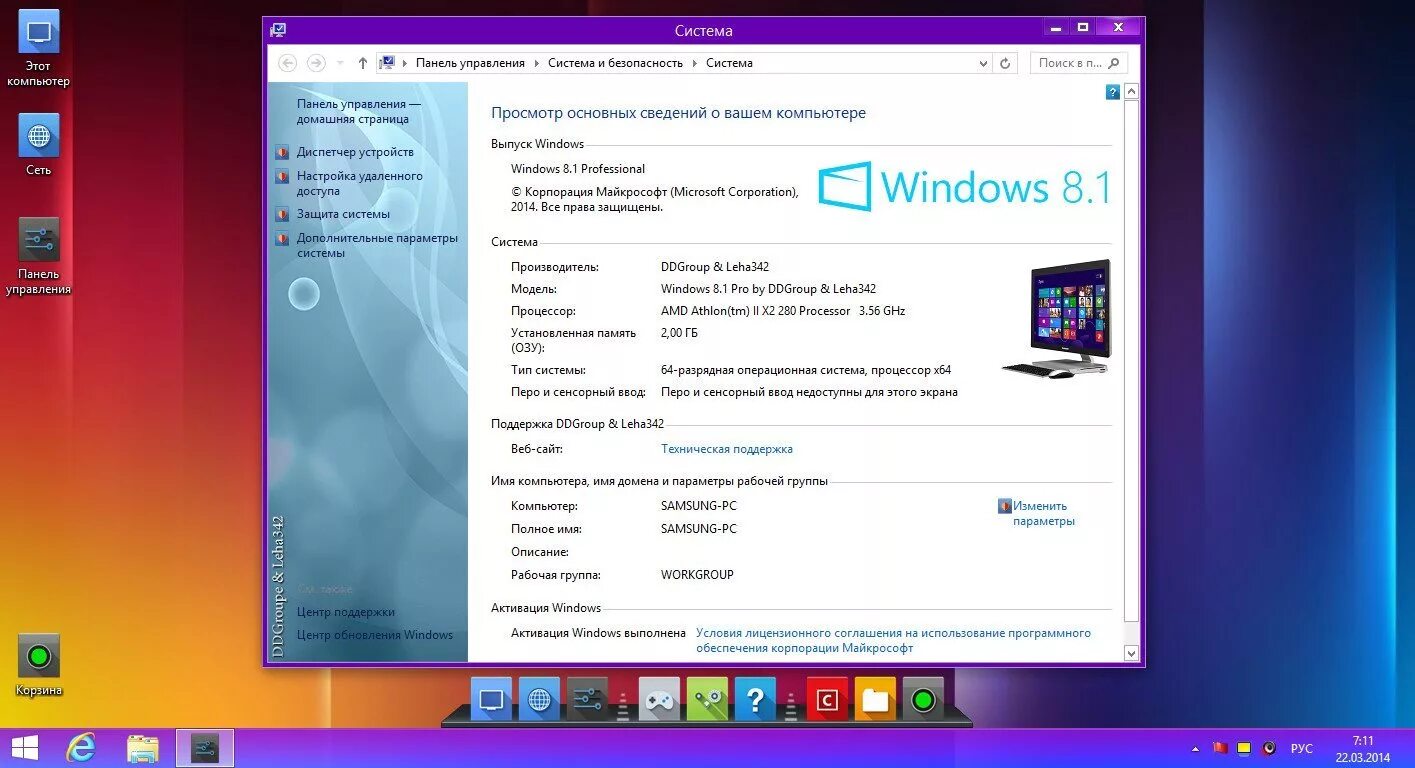Open the globe network app from the dock
Viewport: 1415px width, 768px height.
pyautogui.click(x=539, y=698)
